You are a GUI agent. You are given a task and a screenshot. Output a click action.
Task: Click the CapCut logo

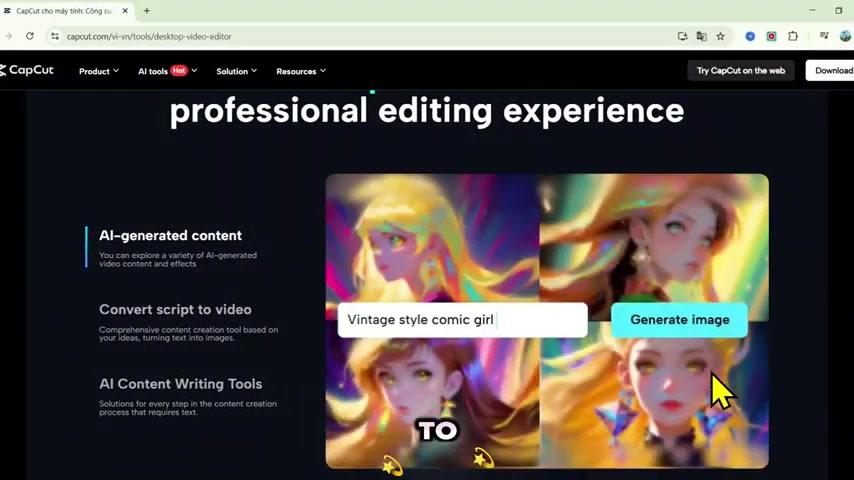click(27, 70)
